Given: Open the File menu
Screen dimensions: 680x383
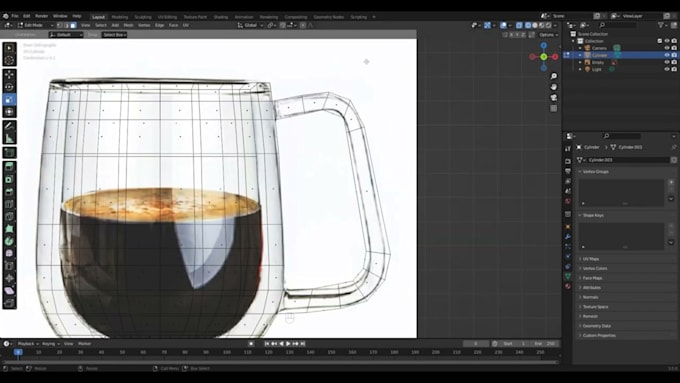Looking at the screenshot, I should point(15,16).
